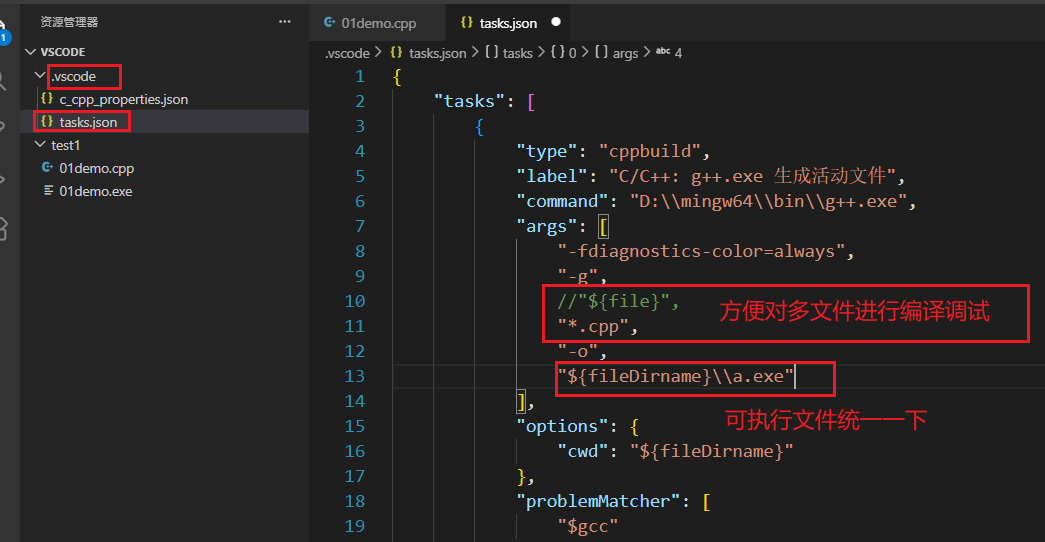Click the "$gcc" string on line 19
Image resolution: width=1045 pixels, height=542 pixels.
coord(588,527)
